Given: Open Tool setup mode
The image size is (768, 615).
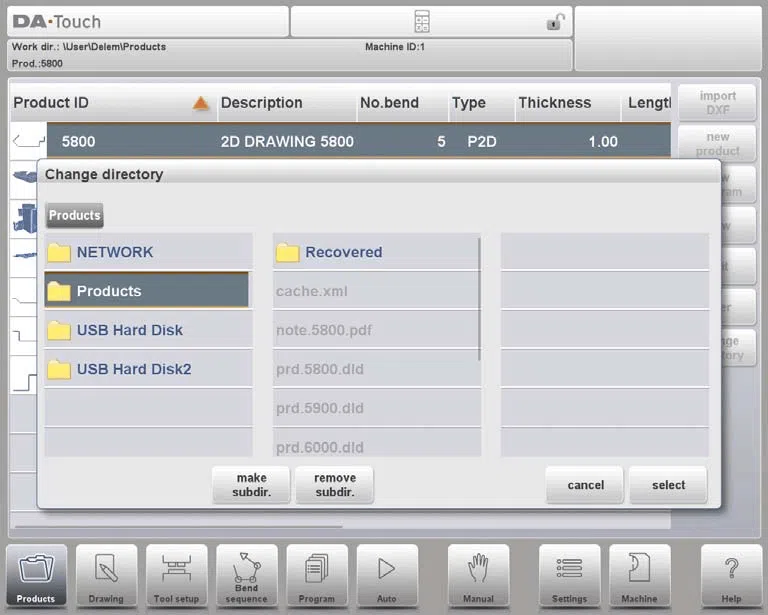Looking at the screenshot, I should (176, 576).
